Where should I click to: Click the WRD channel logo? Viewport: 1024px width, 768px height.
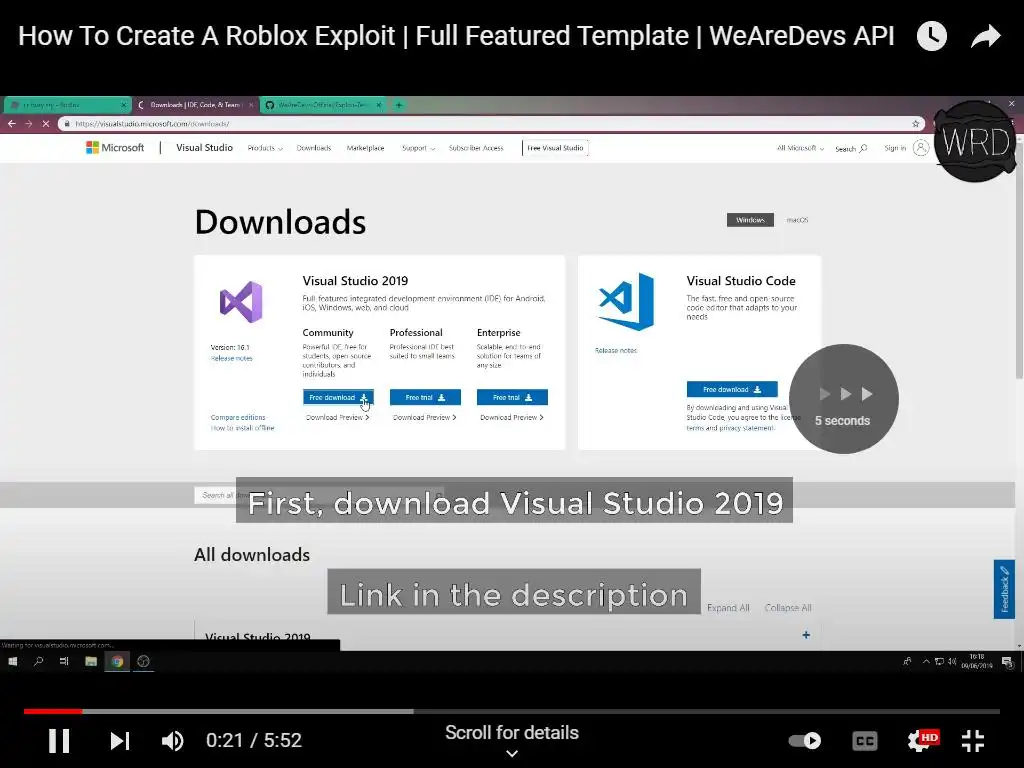(974, 142)
